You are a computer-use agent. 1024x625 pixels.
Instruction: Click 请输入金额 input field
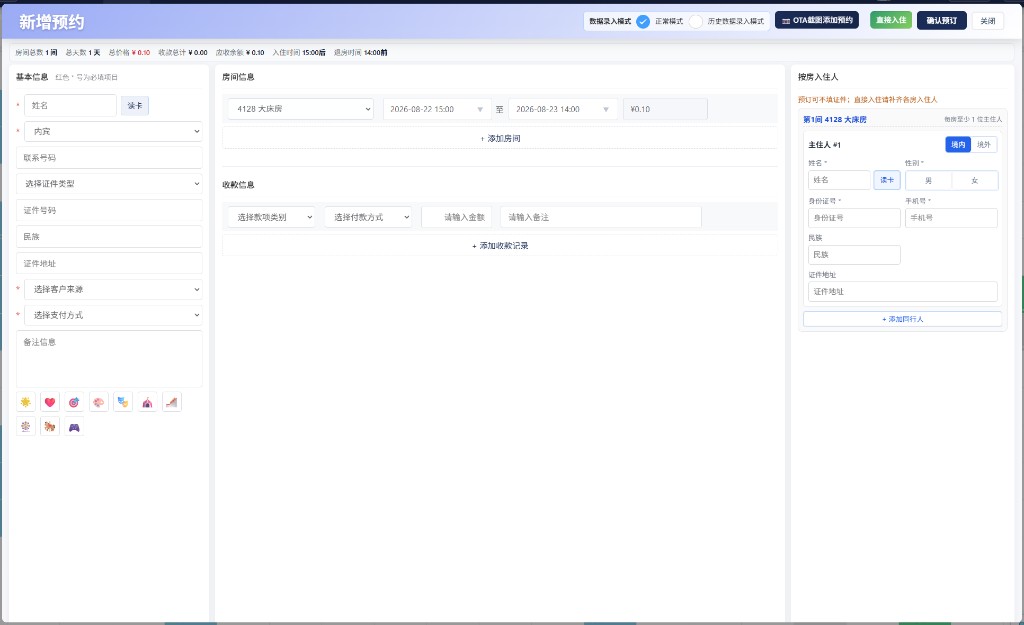click(456, 217)
